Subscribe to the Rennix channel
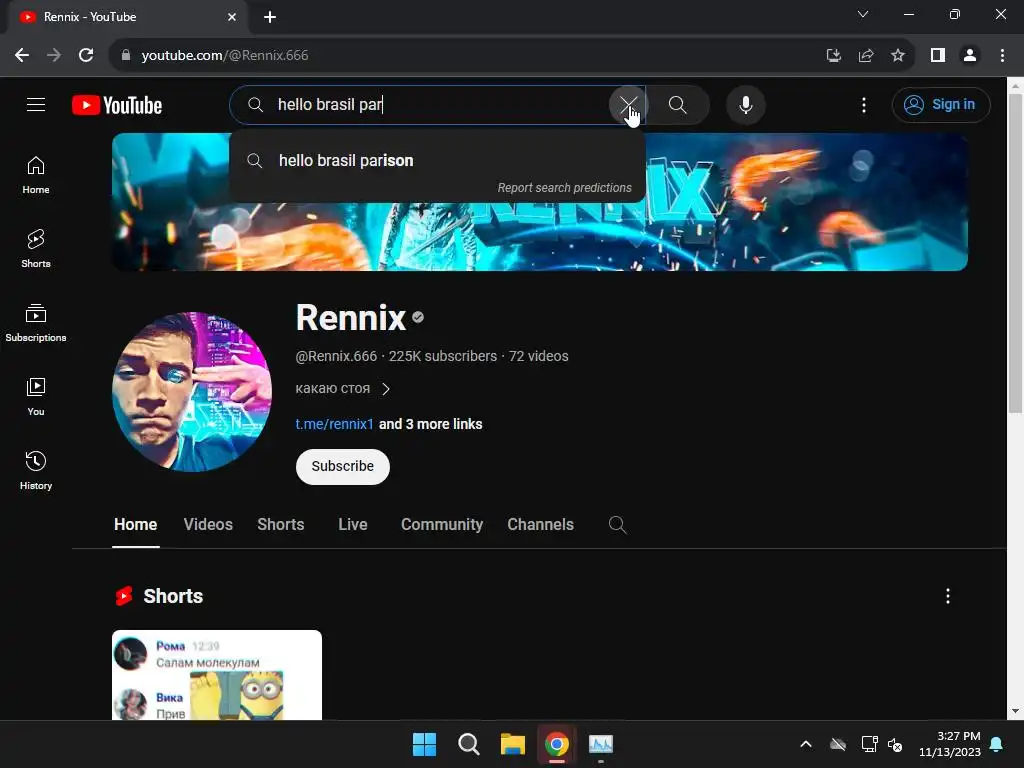Image resolution: width=1024 pixels, height=768 pixels. click(343, 466)
